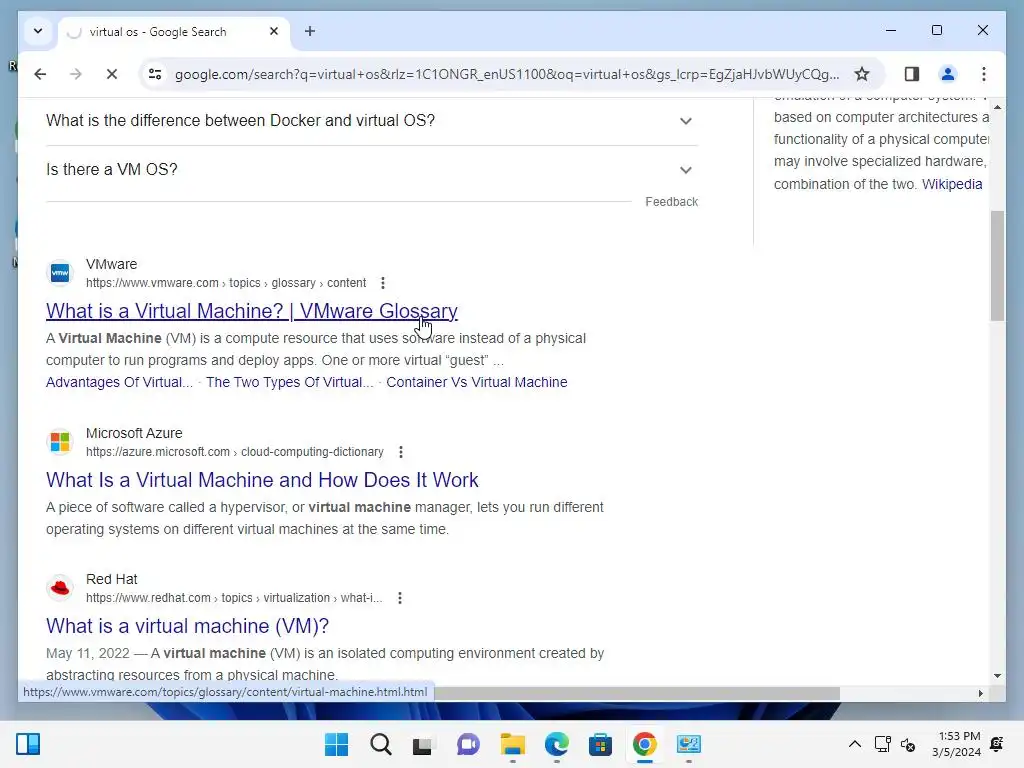Close the 'virtual os - Google Search' tab

(274, 31)
